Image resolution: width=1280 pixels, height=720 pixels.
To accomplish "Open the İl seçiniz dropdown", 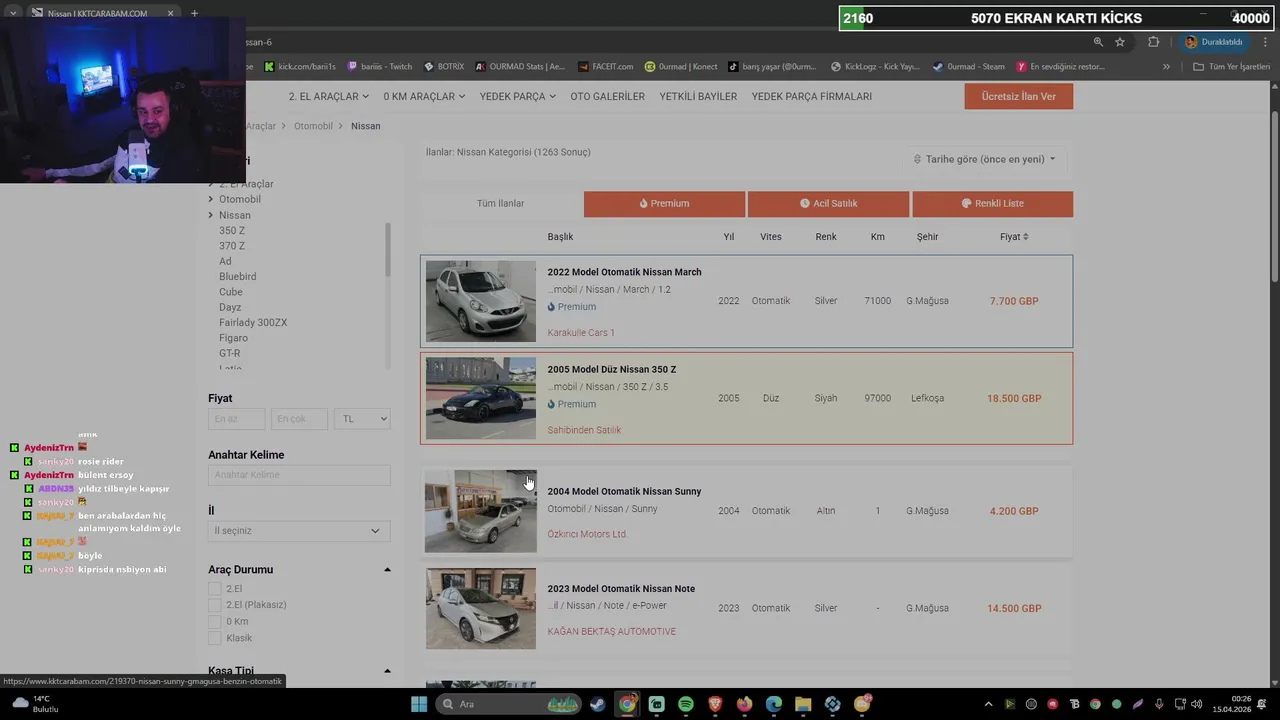I will pyautogui.click(x=299, y=531).
